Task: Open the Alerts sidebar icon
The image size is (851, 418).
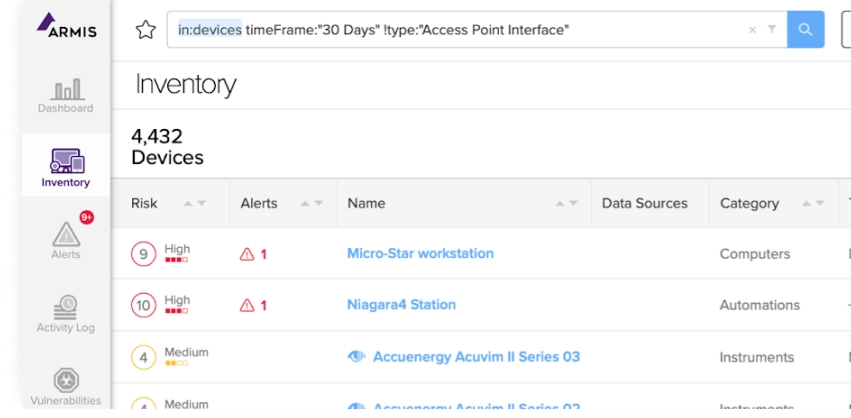Action: click(x=65, y=240)
